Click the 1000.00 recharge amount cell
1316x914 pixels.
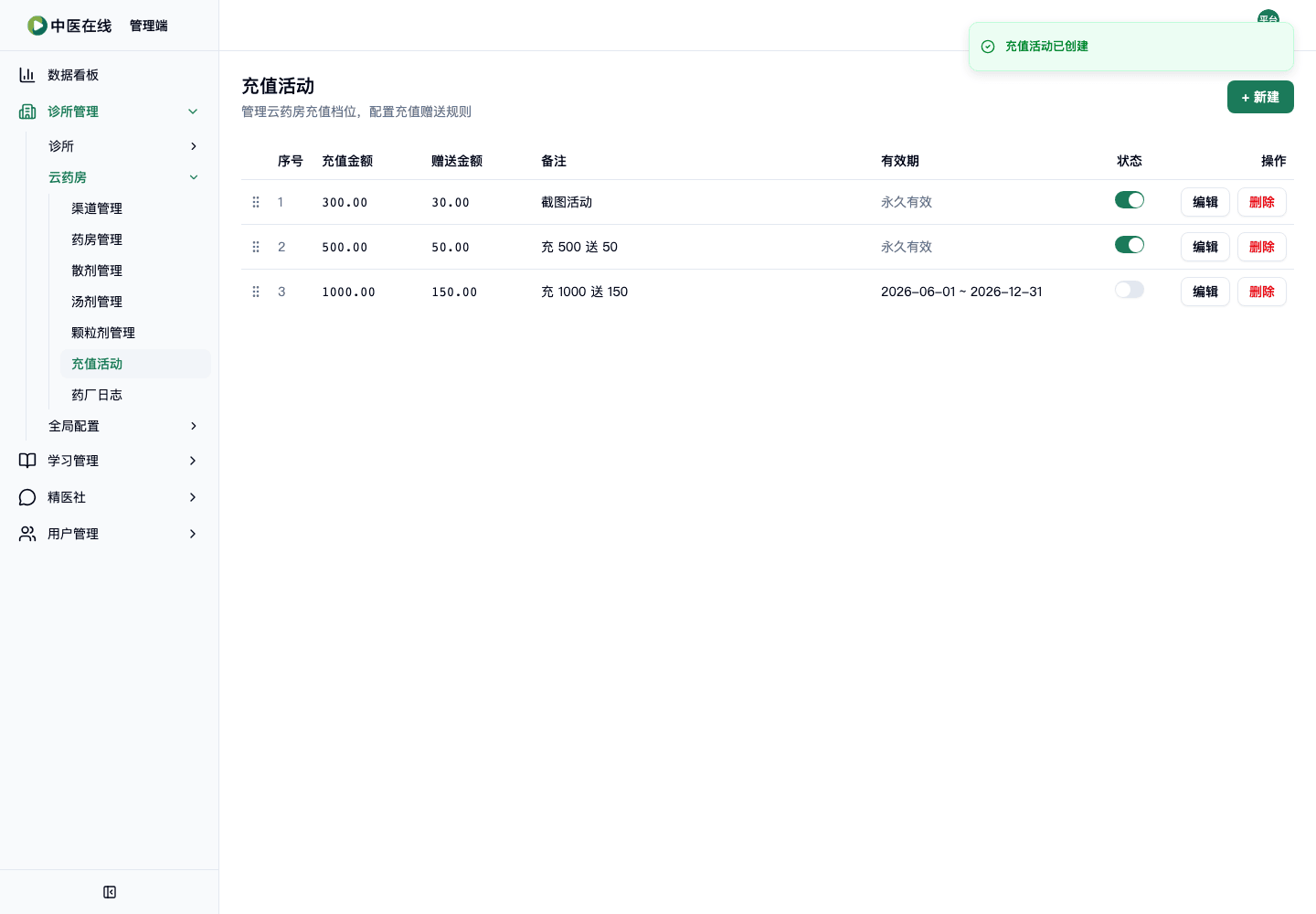click(x=348, y=292)
